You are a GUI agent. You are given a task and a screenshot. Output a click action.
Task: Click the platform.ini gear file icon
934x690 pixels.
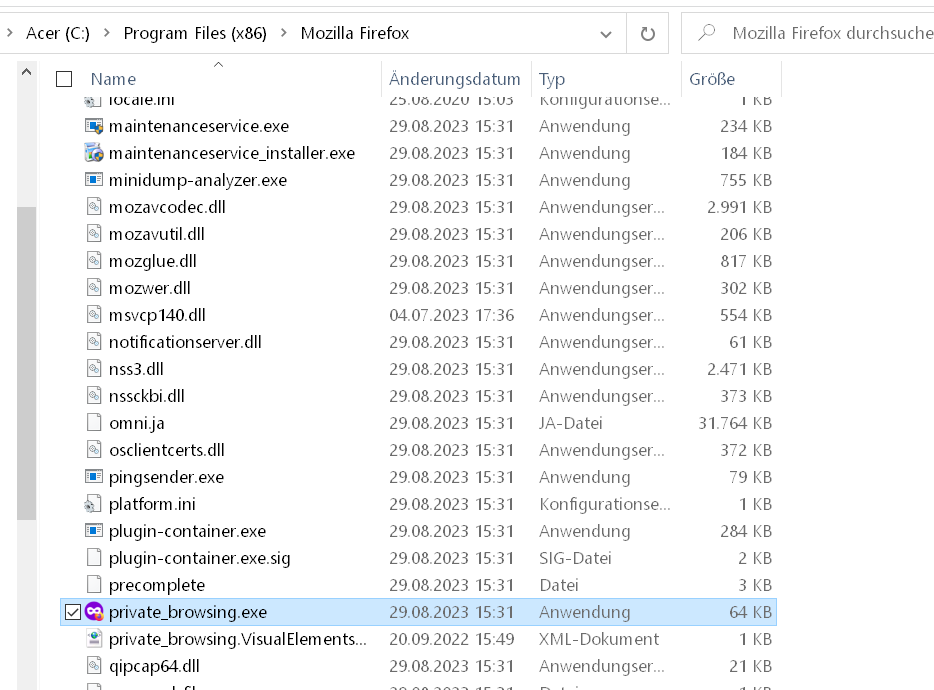[94, 504]
